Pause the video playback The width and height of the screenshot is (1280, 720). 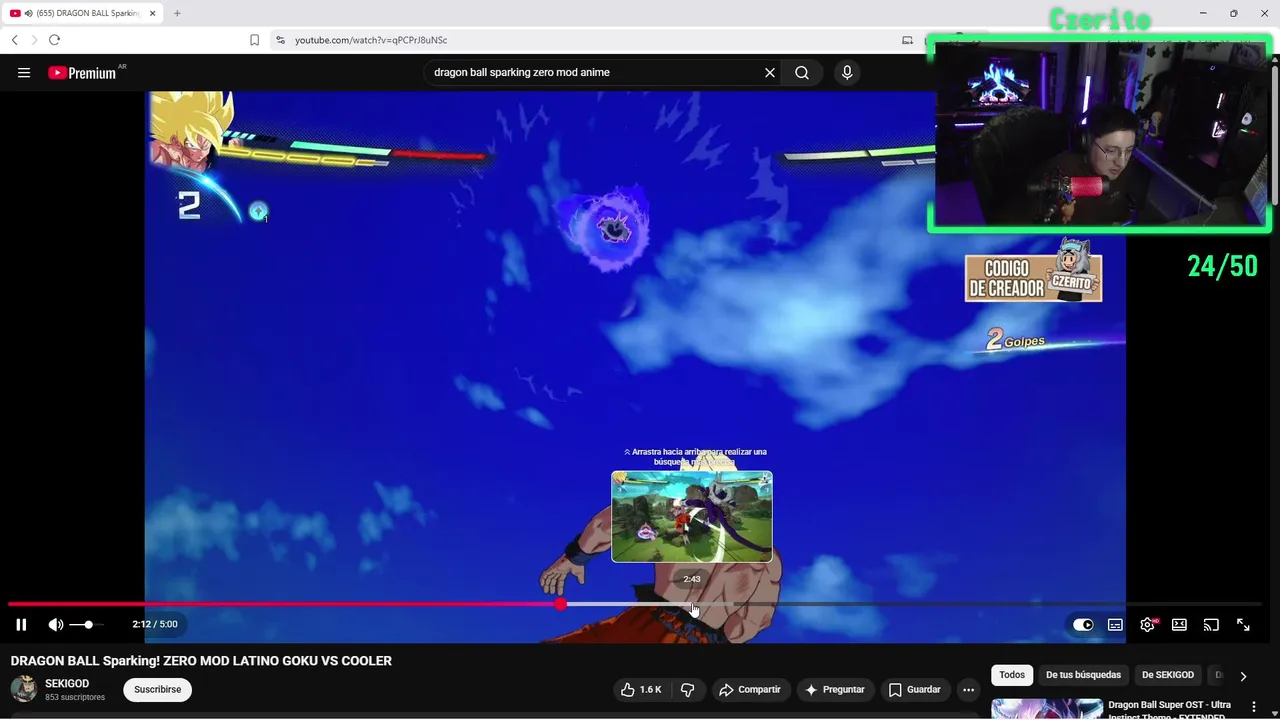[21, 625]
